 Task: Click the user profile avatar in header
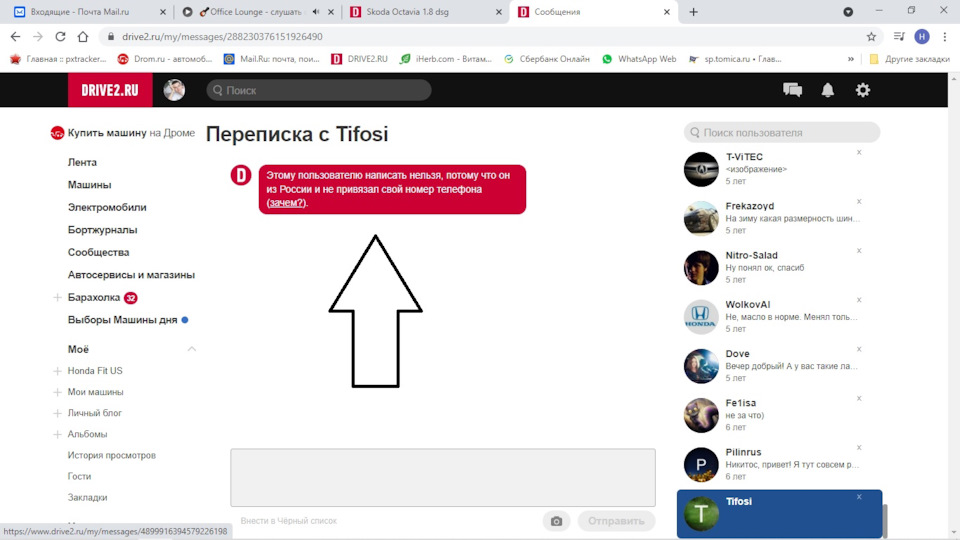(174, 90)
